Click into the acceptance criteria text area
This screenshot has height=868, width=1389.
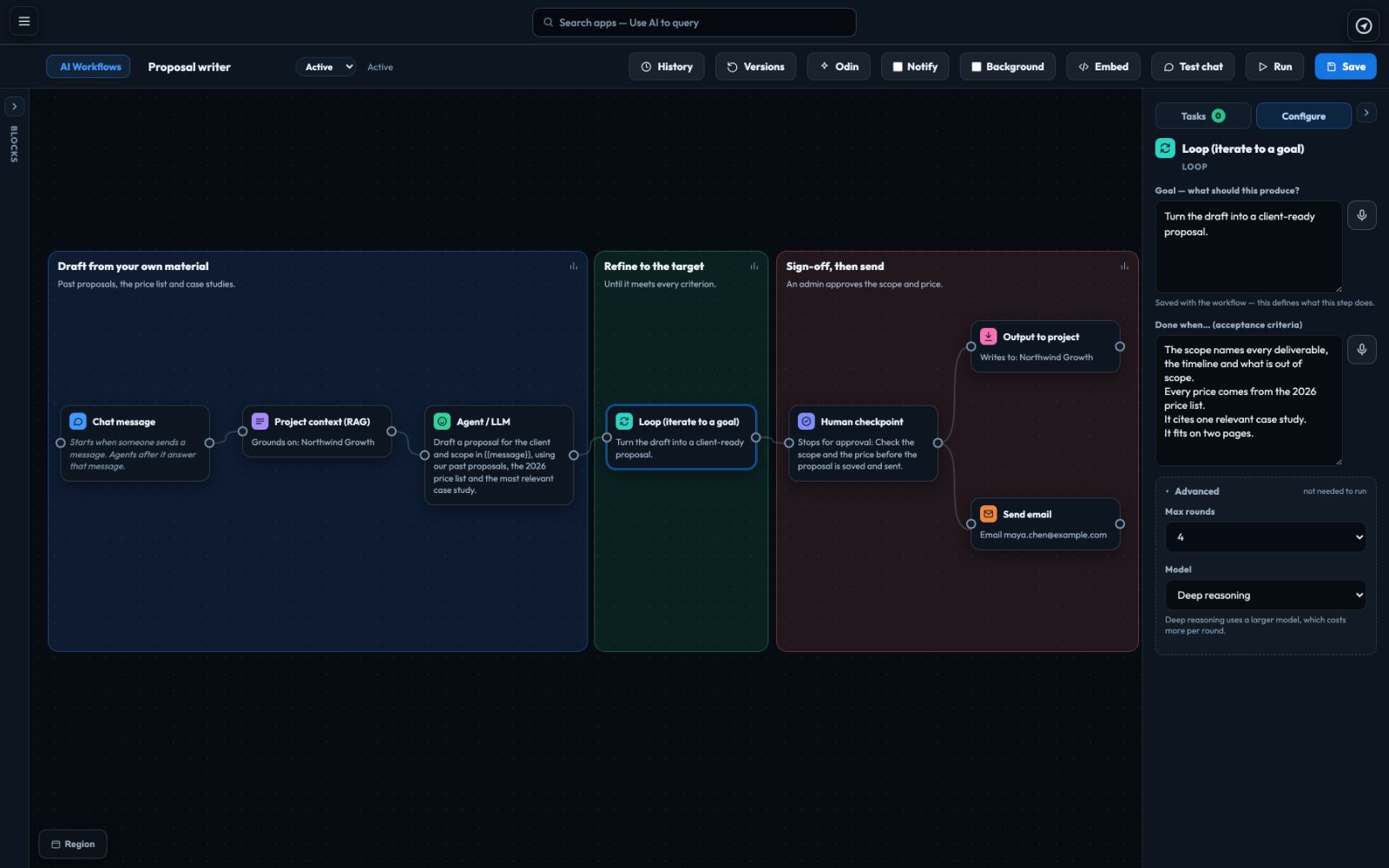click(x=1248, y=400)
